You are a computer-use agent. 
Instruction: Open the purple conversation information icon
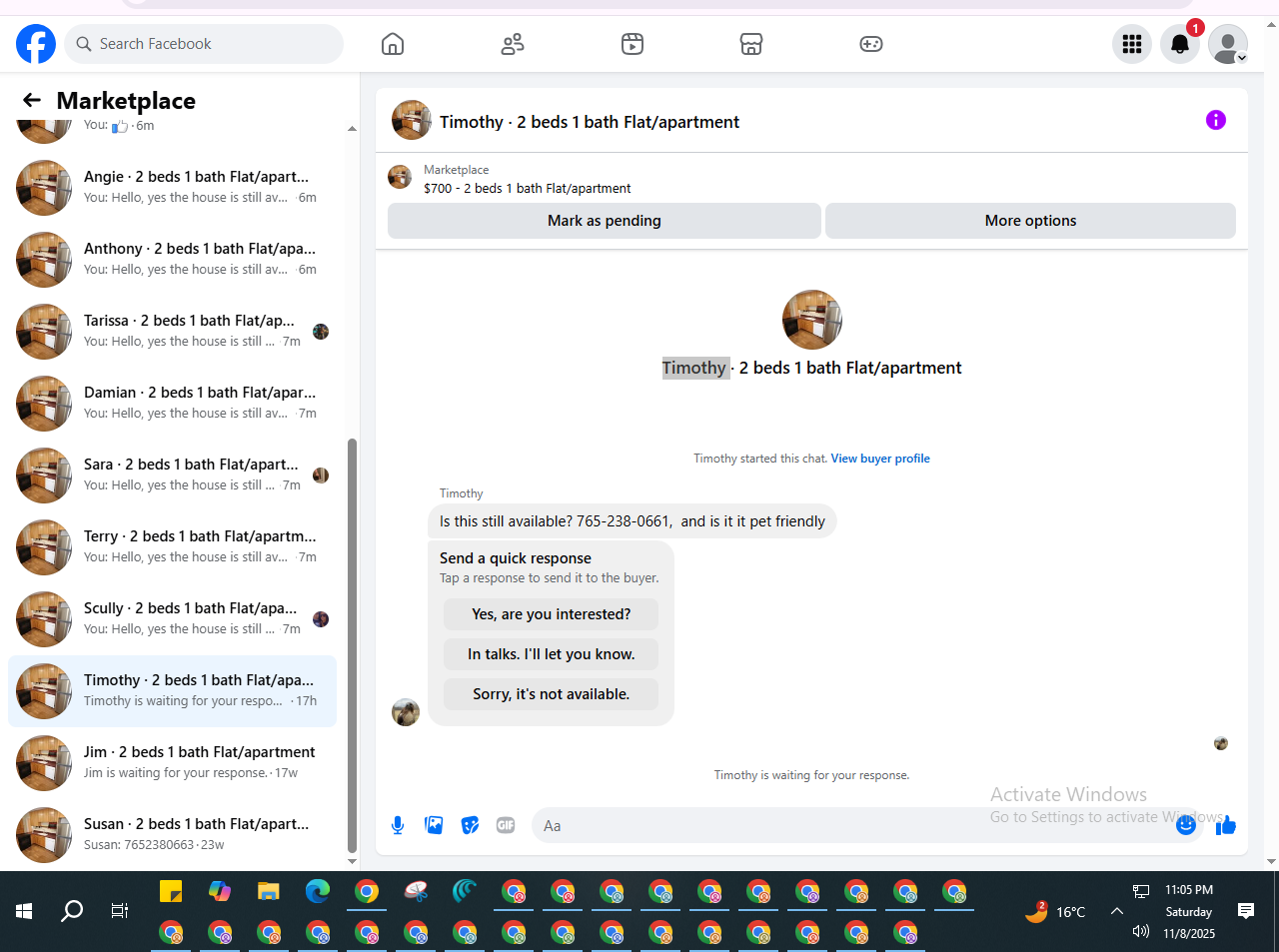click(1216, 120)
